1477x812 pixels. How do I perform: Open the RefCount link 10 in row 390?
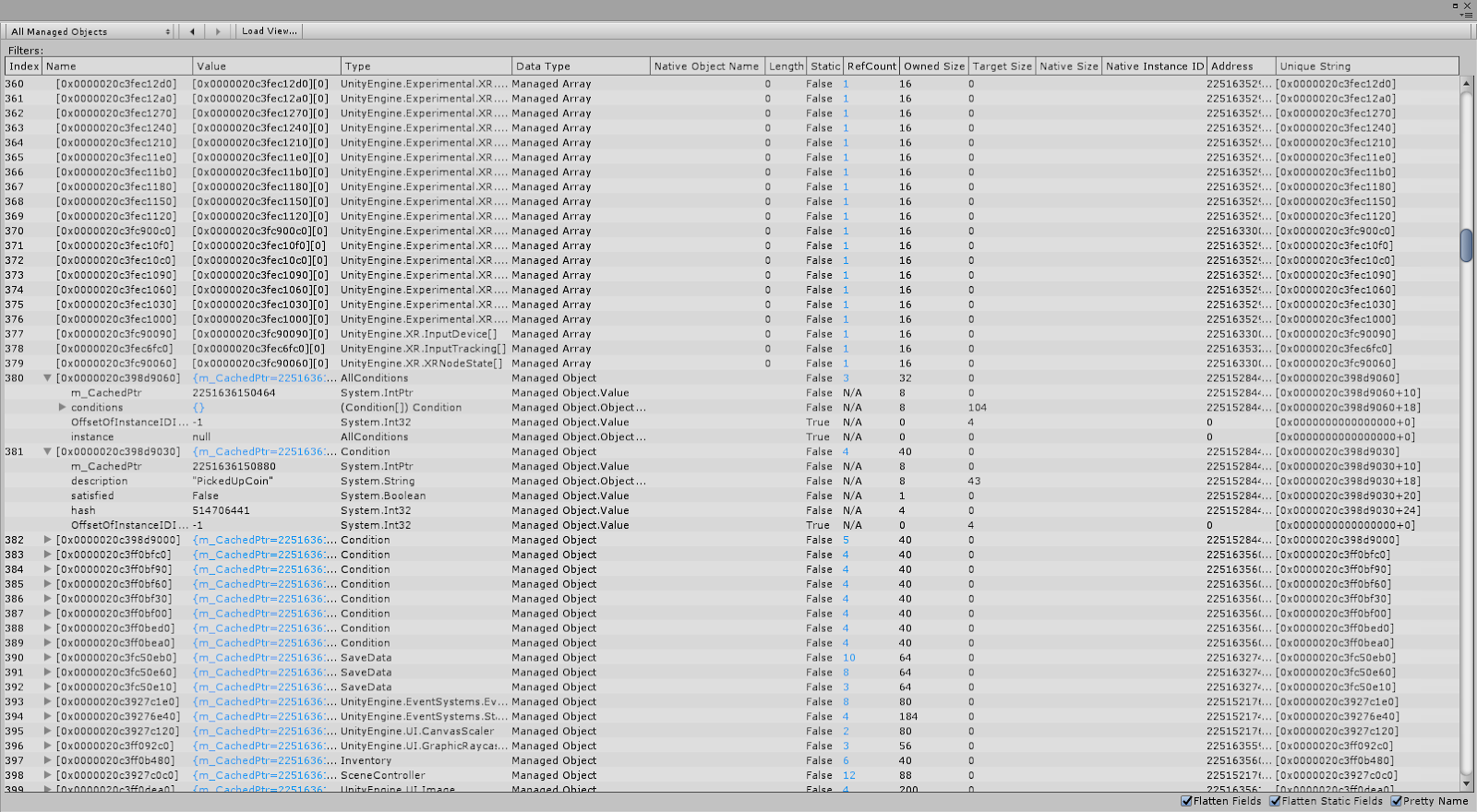849,658
